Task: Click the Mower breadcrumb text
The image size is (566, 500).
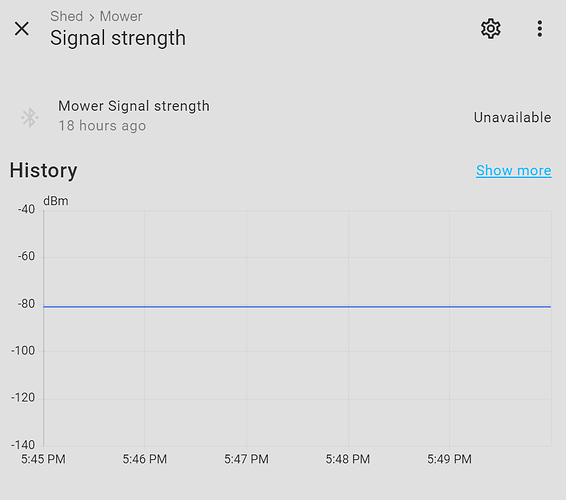Action: click(x=121, y=16)
